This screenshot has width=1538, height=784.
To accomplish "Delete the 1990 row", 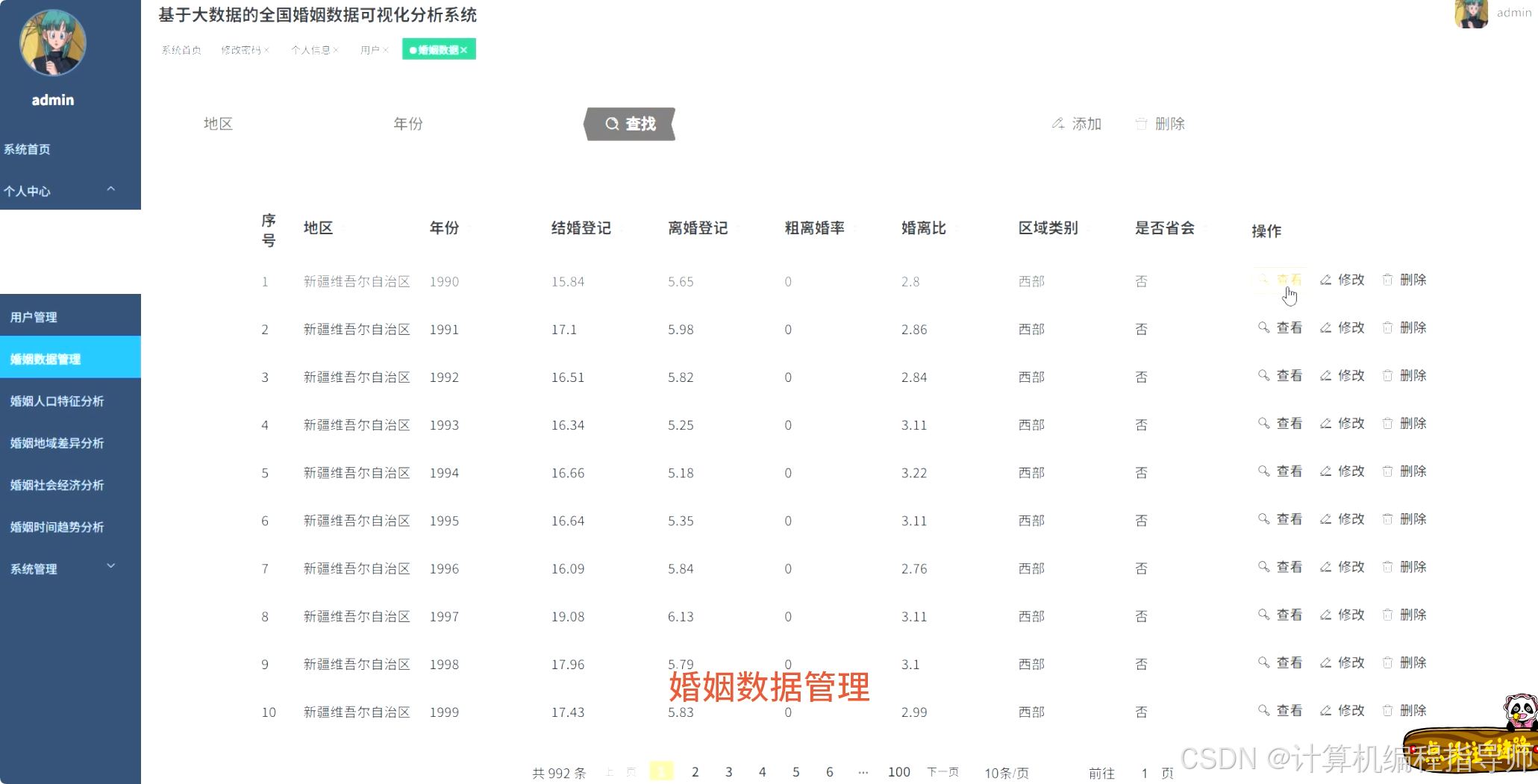I will (x=1404, y=280).
